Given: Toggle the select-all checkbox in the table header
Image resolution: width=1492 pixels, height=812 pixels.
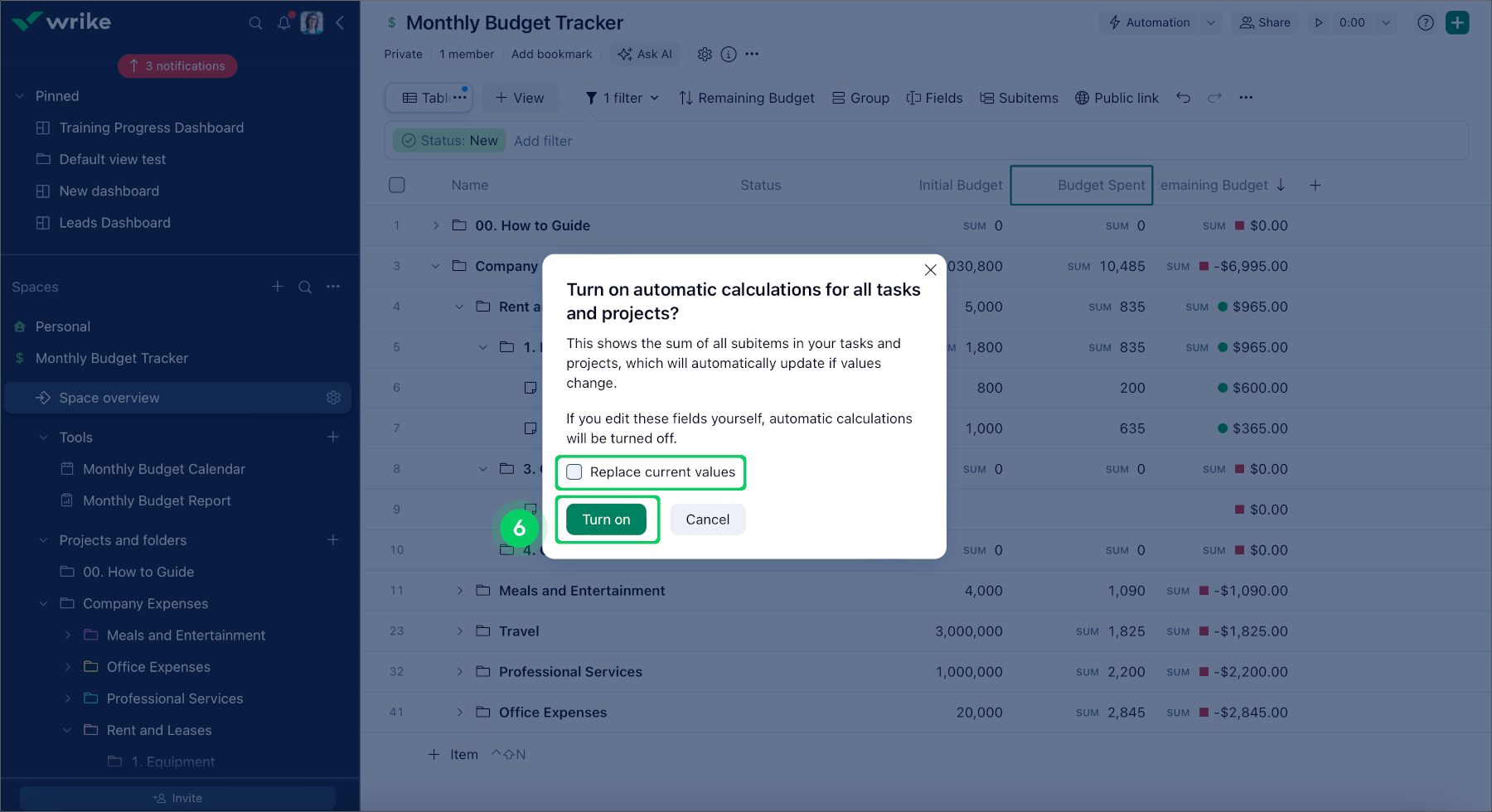Looking at the screenshot, I should [x=396, y=185].
